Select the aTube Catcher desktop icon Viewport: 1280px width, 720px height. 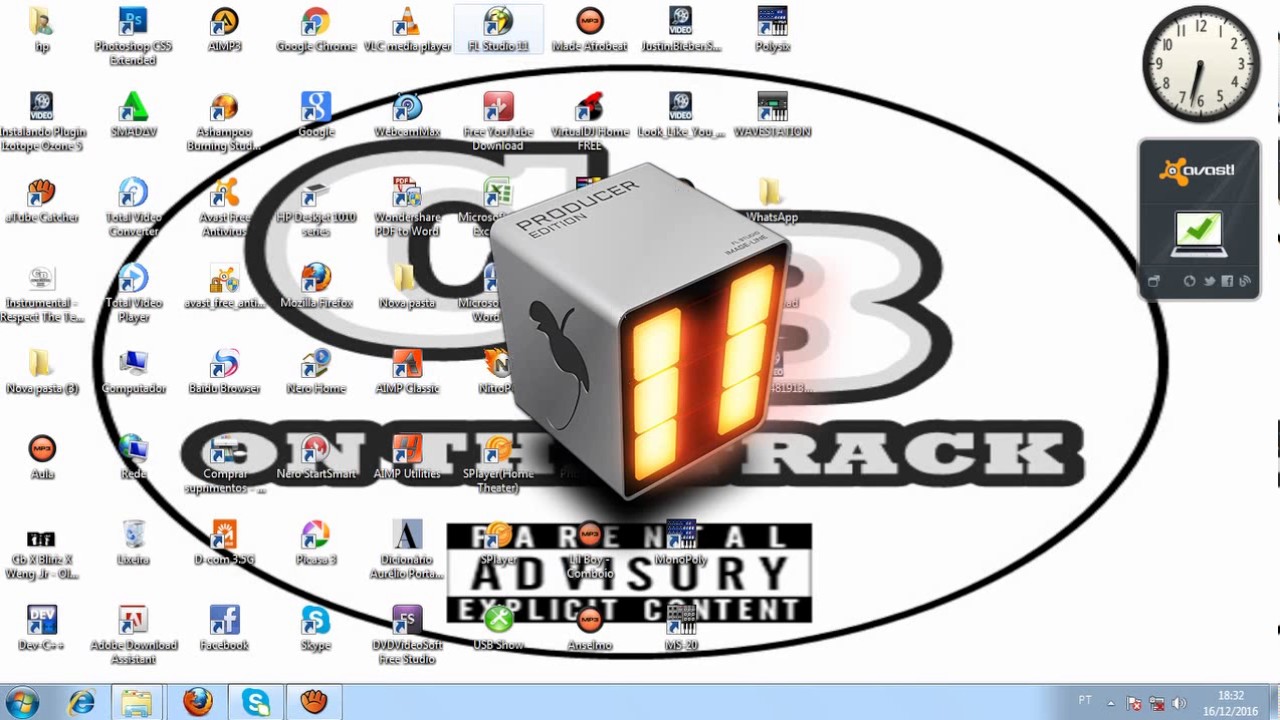pyautogui.click(x=42, y=200)
